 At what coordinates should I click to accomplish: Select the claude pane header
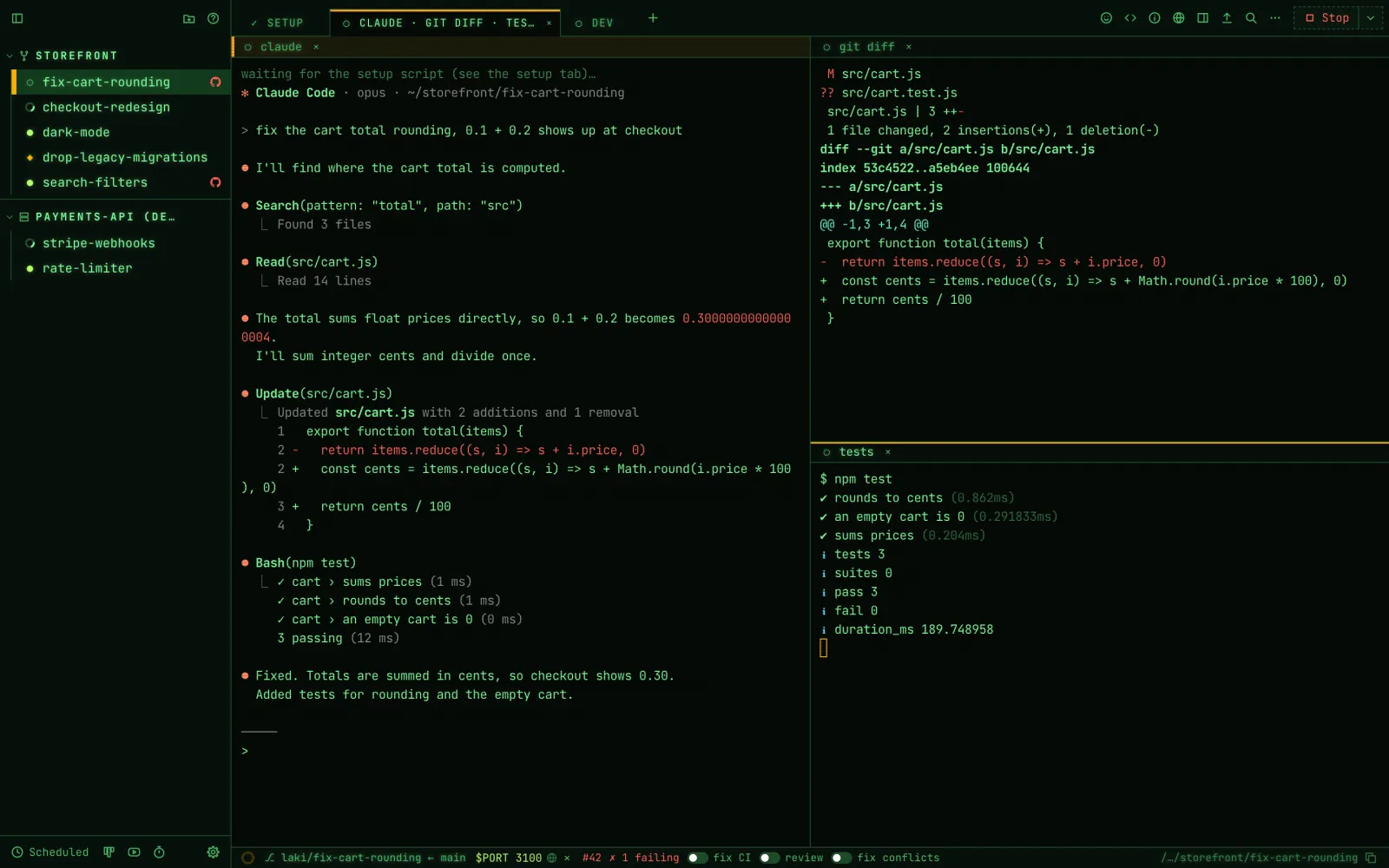coord(521,47)
